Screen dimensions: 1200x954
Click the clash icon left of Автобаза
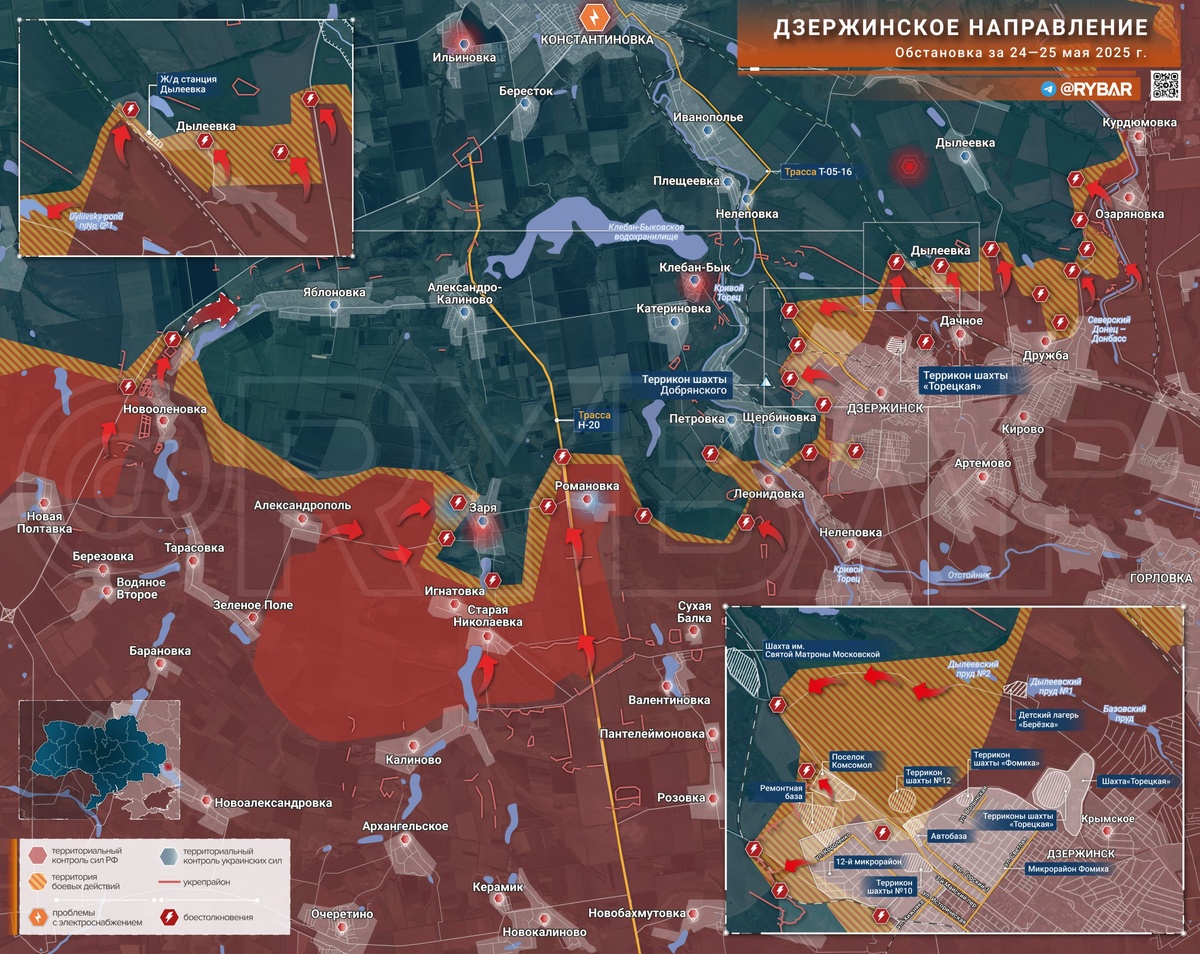coord(881,832)
